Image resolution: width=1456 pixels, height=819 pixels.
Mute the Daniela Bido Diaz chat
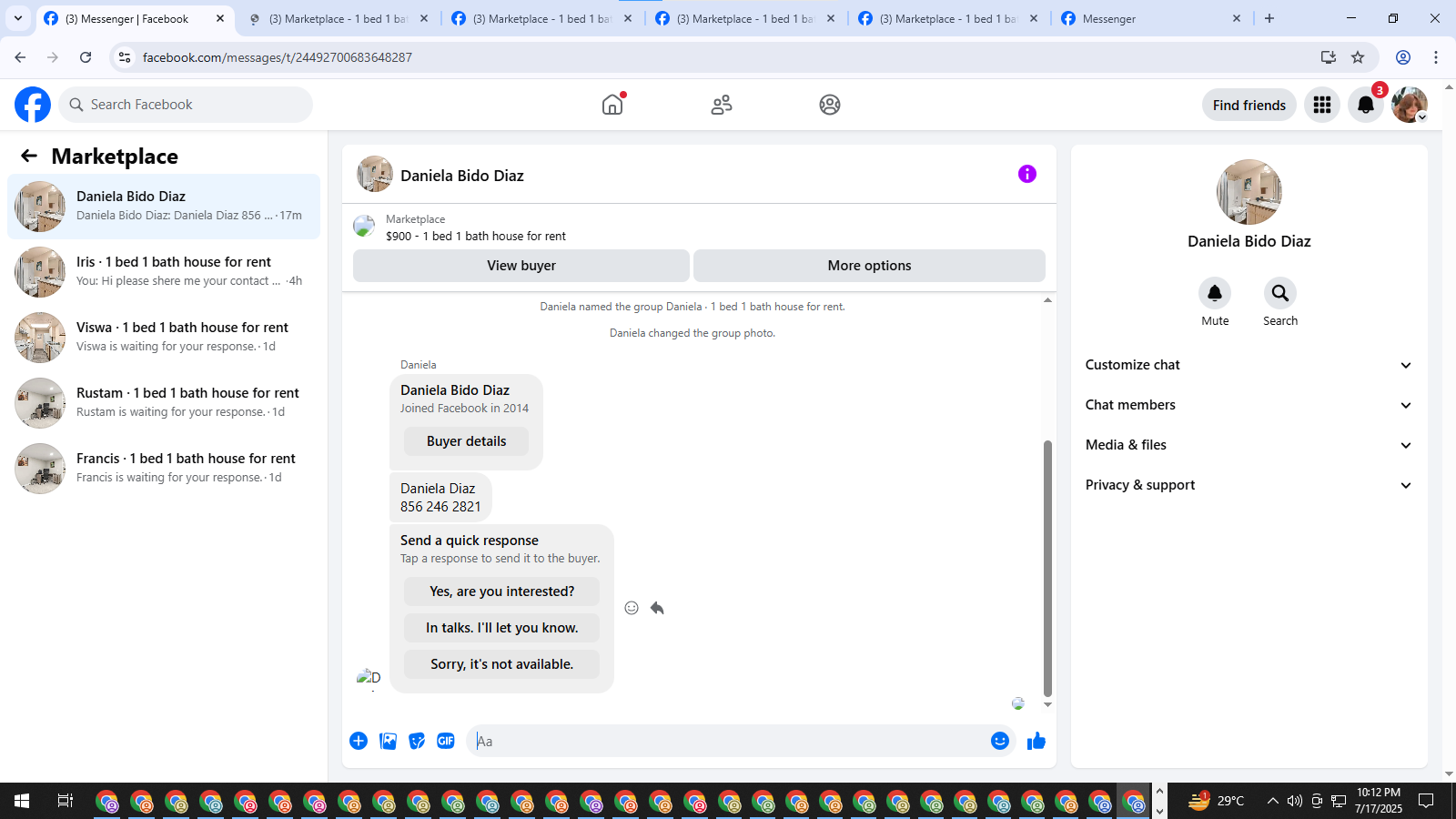(x=1215, y=293)
